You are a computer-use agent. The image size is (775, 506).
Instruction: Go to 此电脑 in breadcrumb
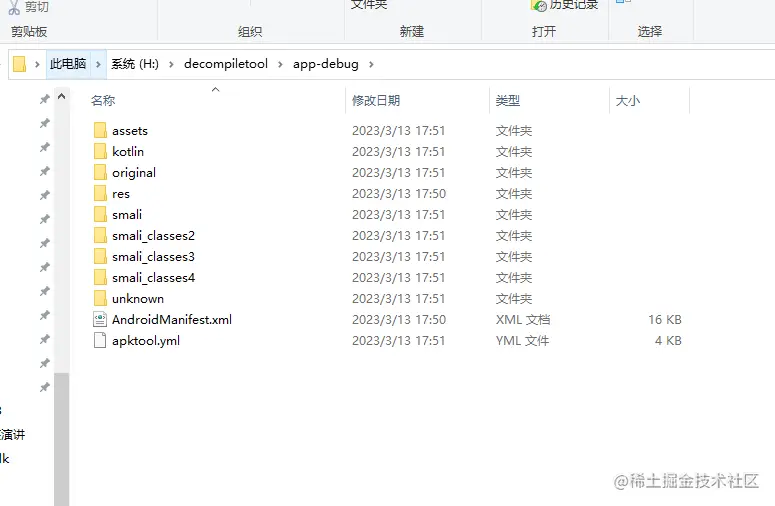(68, 64)
